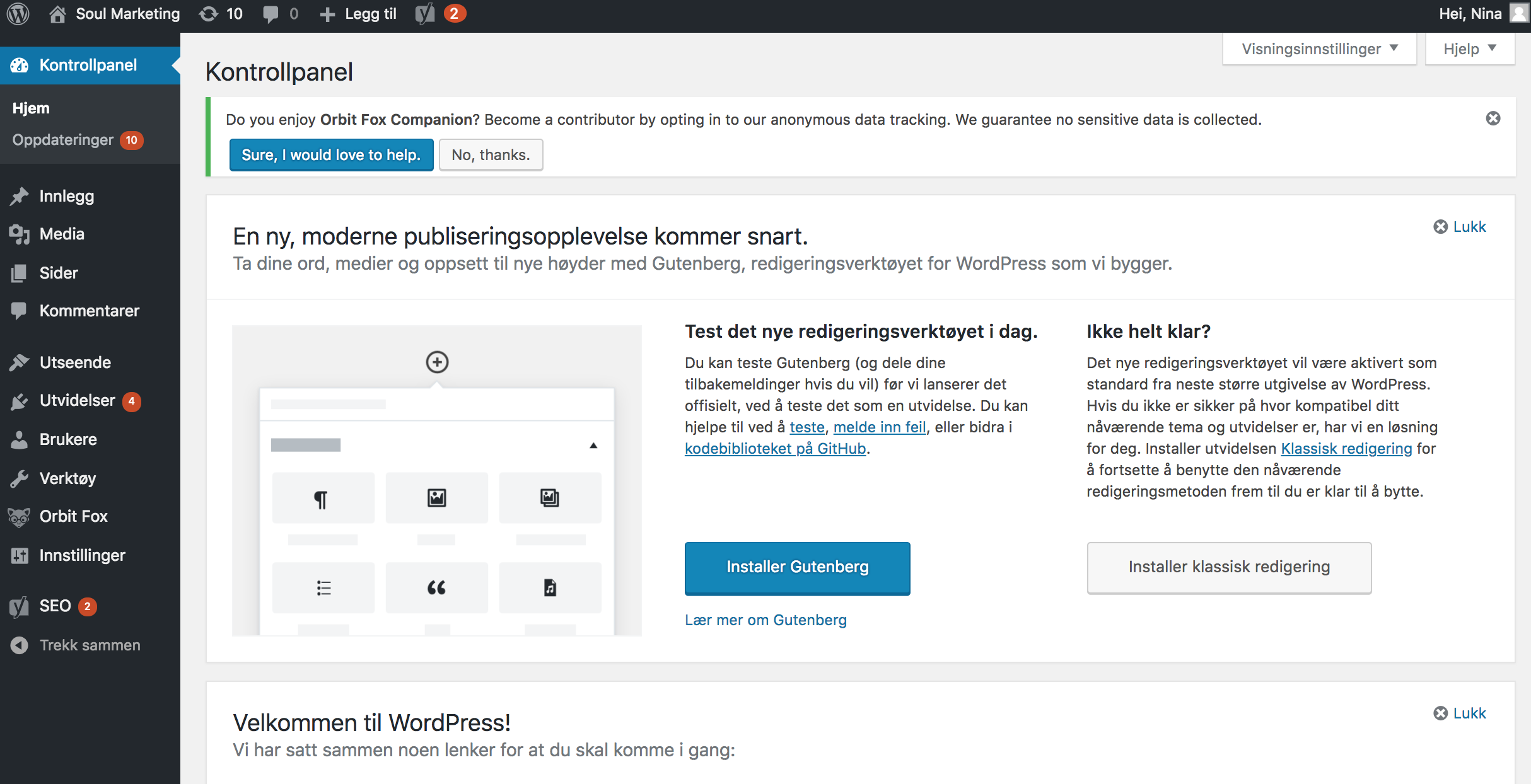This screenshot has width=1531, height=784.
Task: Click Installer Gutenberg button
Action: [x=797, y=567]
